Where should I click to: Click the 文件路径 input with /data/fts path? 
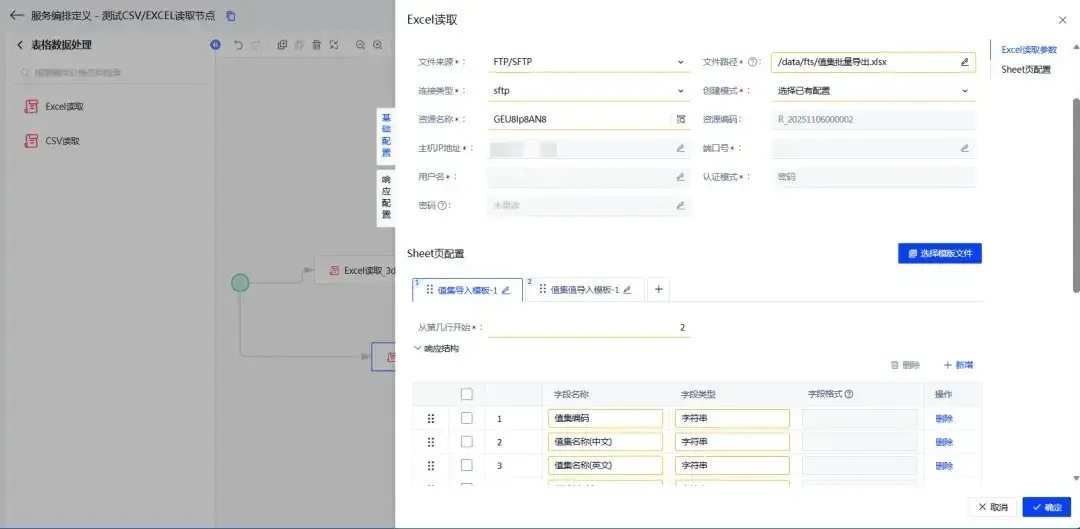point(873,62)
